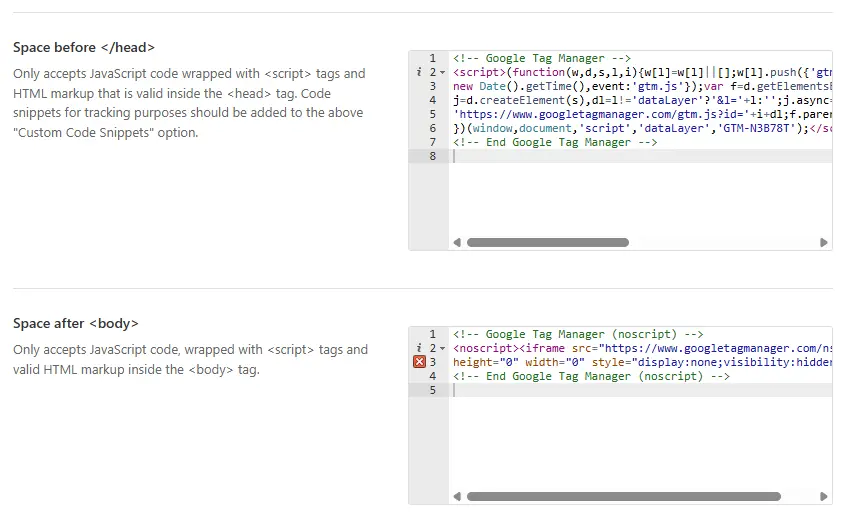This screenshot has height=516, width=848.
Task: Click the right scroll arrow of the head editor
Action: [824, 242]
